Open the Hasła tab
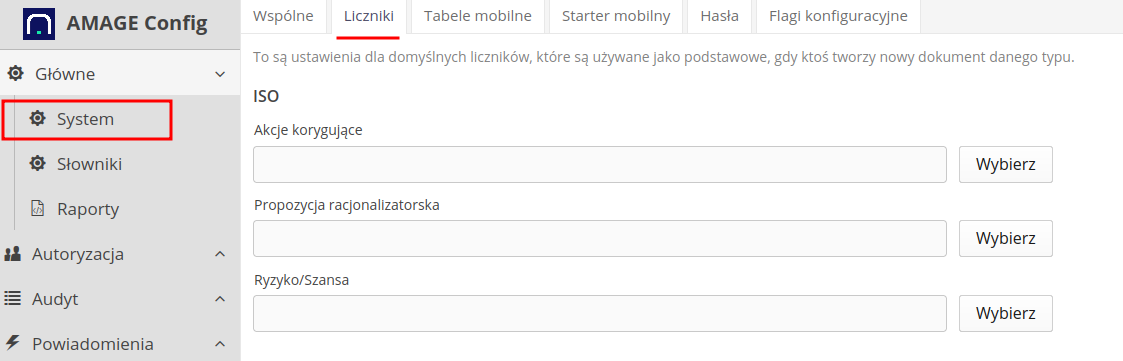 point(721,16)
